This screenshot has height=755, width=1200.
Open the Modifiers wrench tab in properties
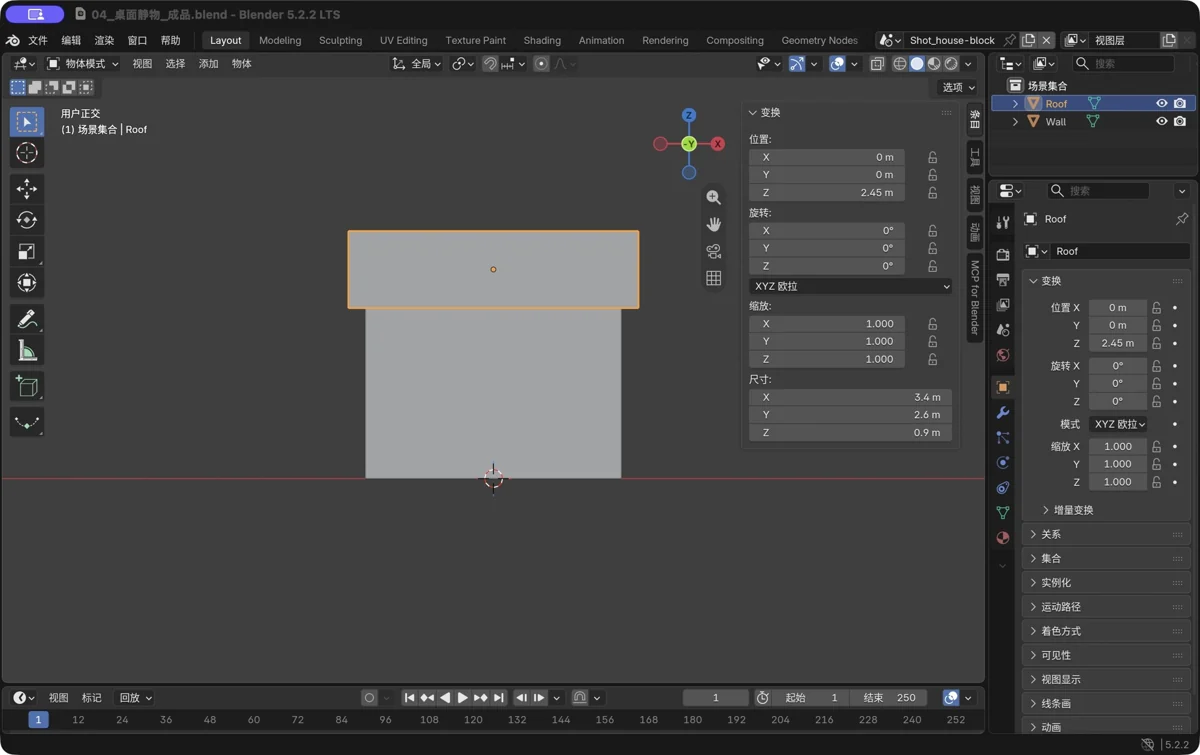click(x=1003, y=413)
